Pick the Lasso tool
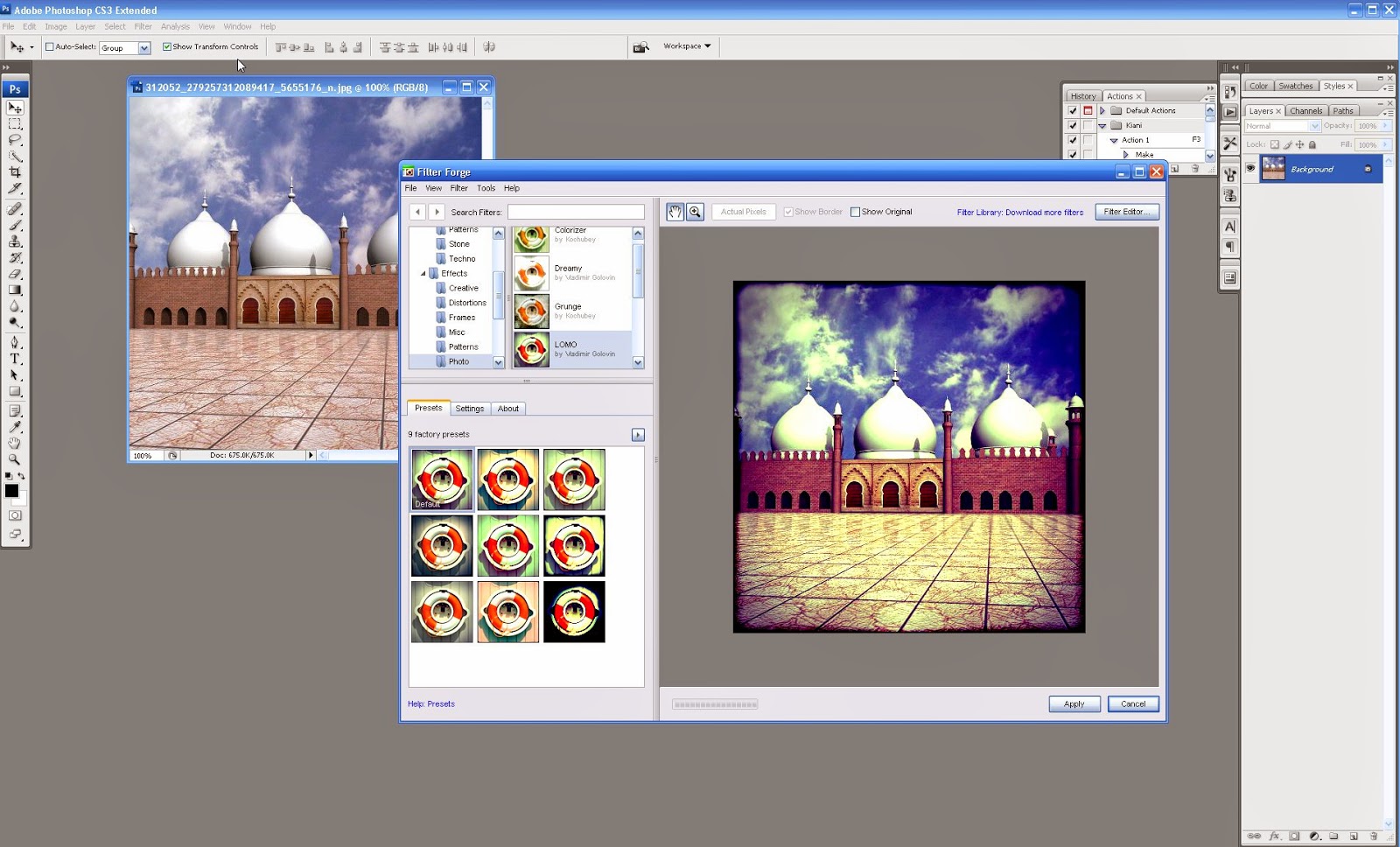Viewport: 1400px width, 847px height. (x=15, y=140)
